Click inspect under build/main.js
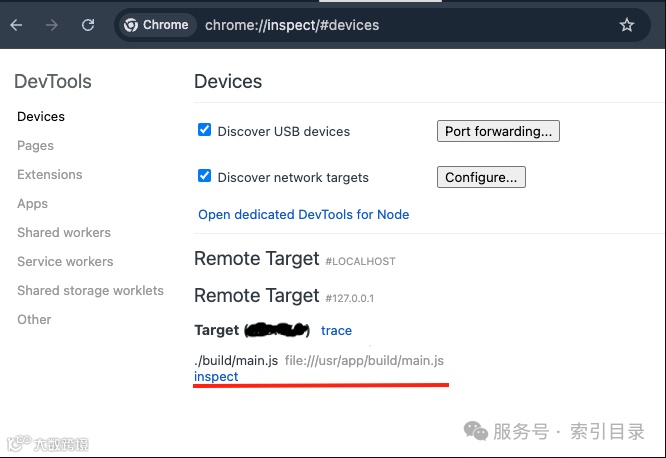 pyautogui.click(x=216, y=376)
